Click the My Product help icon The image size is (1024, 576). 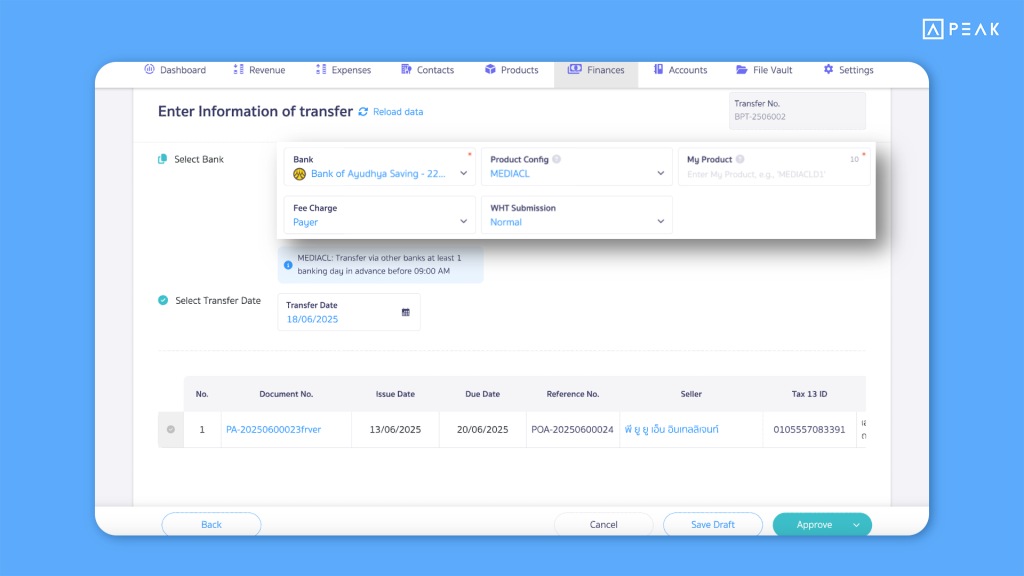click(x=742, y=160)
